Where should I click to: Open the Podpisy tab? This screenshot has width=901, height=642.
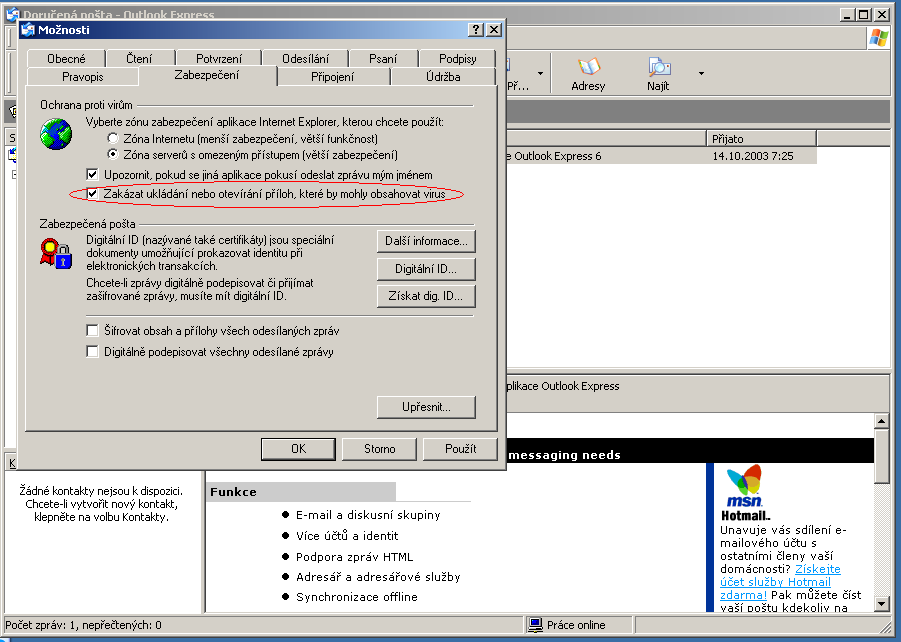pos(457,59)
